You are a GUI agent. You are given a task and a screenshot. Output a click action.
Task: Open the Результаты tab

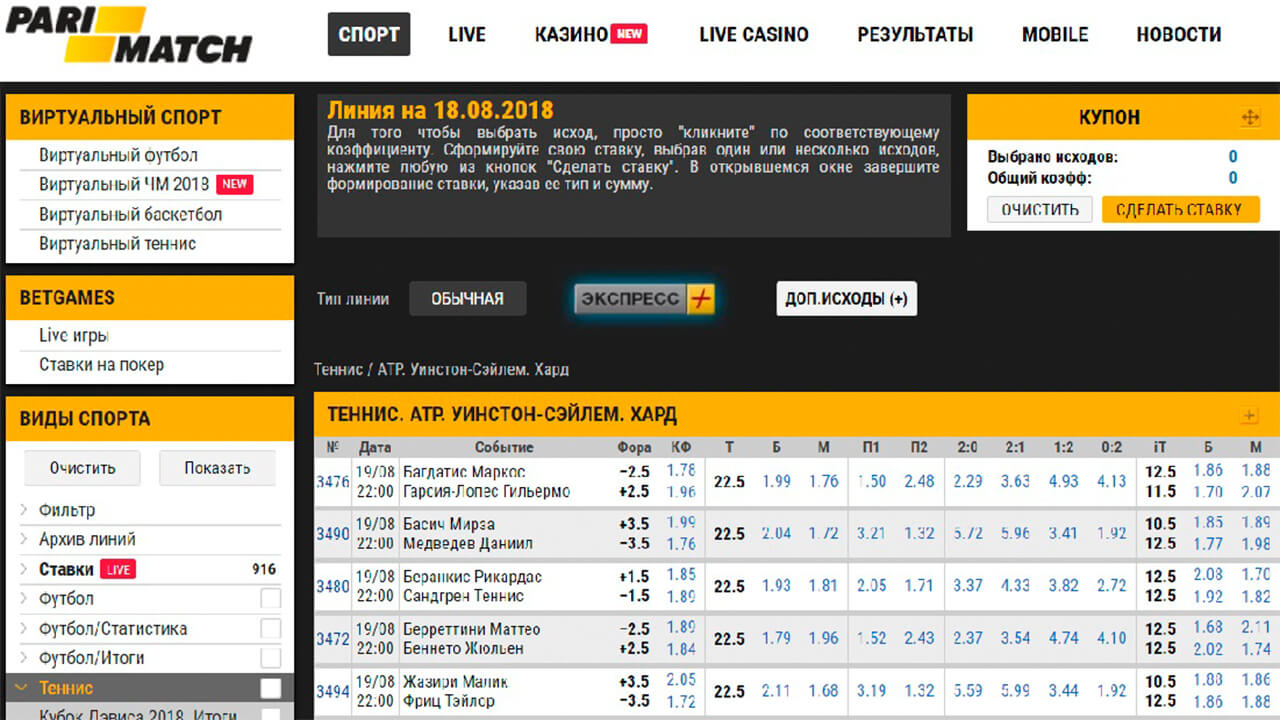[915, 34]
